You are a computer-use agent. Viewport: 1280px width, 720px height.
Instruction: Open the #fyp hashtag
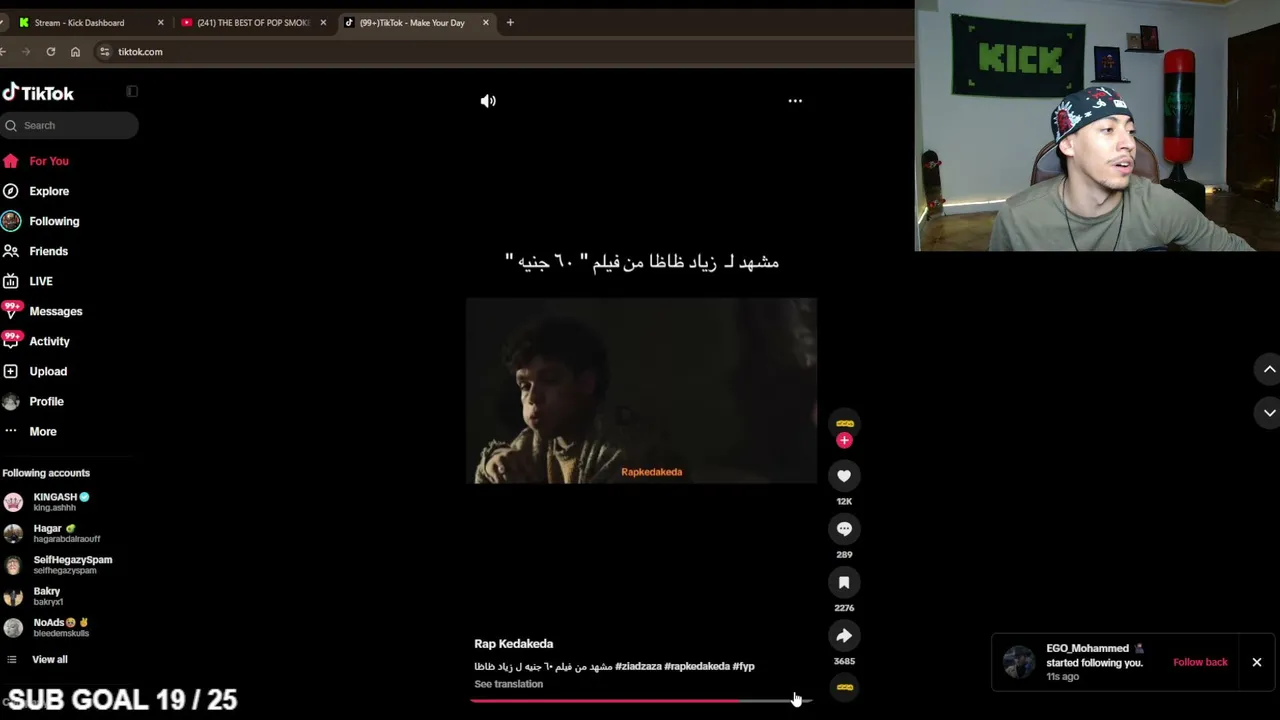(x=744, y=666)
